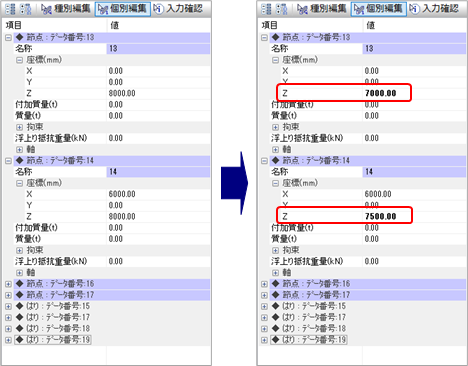The image size is (468, 366).
Task: Select 質量(t) row of node 14, left panel
Action: (112, 239)
